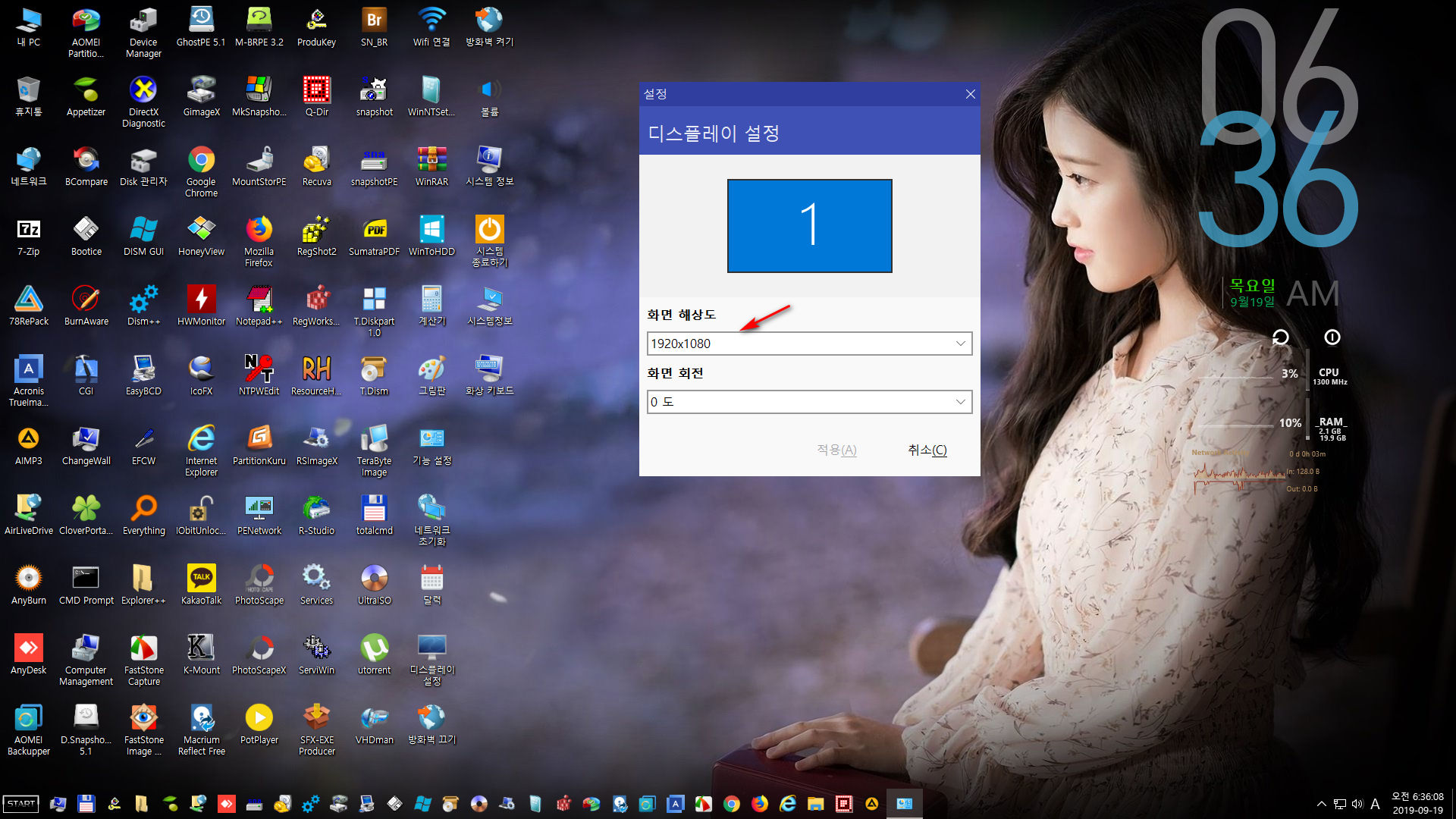Open the Acronis TrueImage desktop icon
1456x819 pixels.
28,381
